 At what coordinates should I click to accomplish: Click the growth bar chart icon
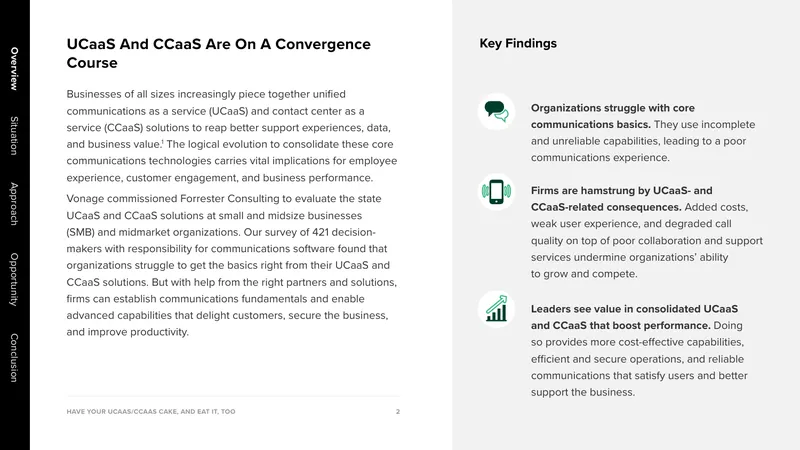pyautogui.click(x=496, y=309)
